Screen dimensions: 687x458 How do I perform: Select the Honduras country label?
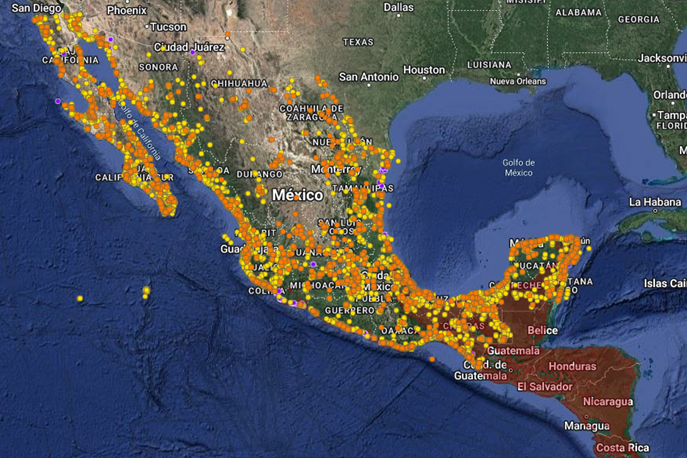tap(572, 366)
